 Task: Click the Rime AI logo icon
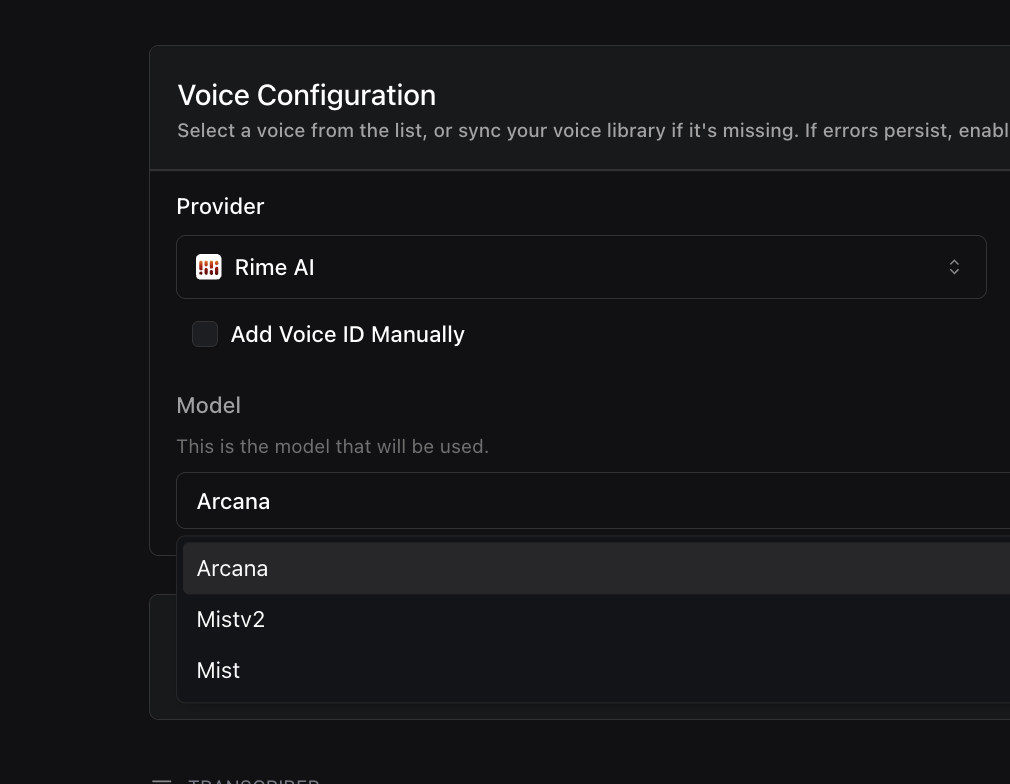[208, 267]
